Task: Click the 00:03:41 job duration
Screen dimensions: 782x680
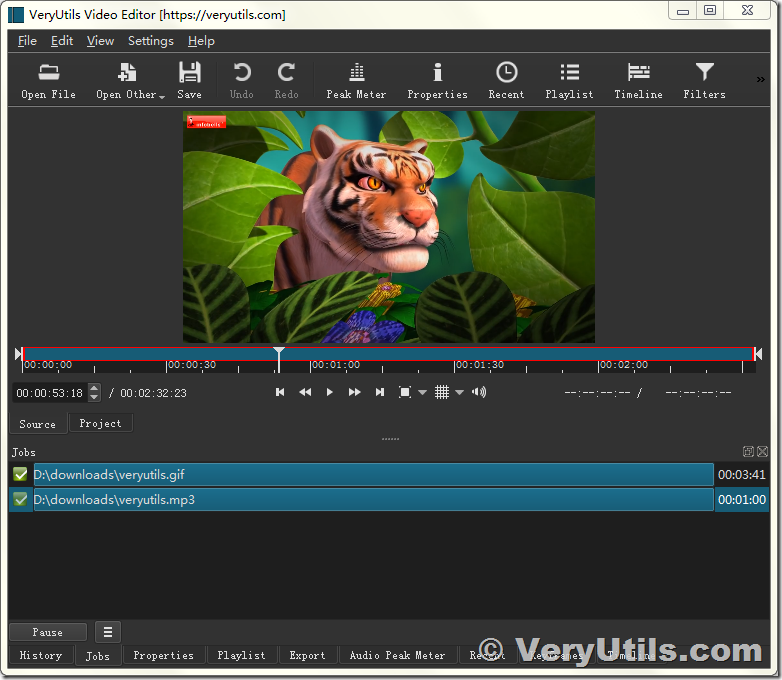Action: [742, 474]
